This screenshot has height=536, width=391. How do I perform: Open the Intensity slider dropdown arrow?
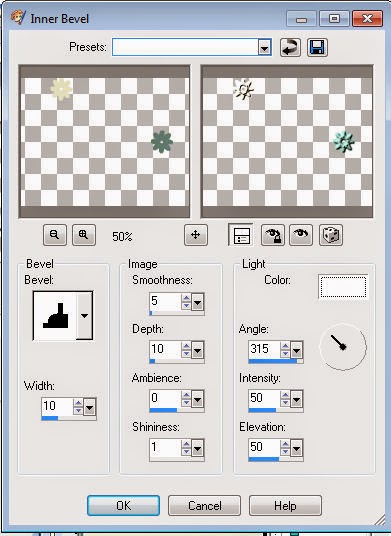pos(296,399)
